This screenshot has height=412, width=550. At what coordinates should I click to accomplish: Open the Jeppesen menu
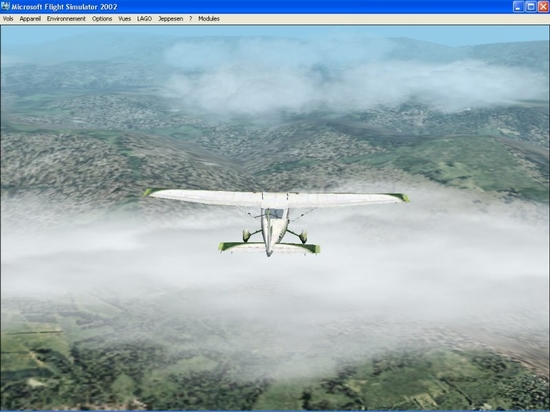[x=170, y=19]
